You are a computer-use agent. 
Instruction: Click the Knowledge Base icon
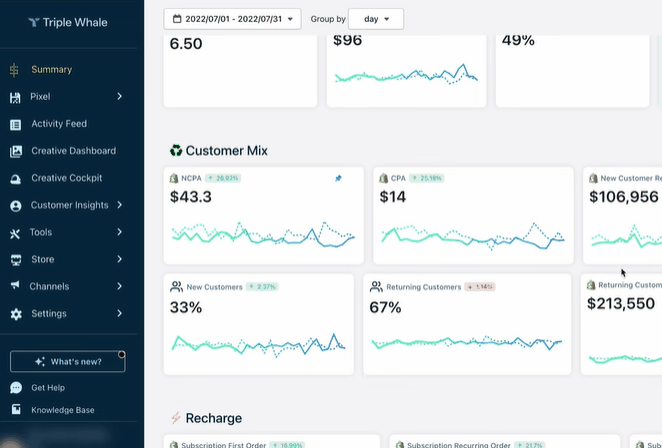coord(15,410)
